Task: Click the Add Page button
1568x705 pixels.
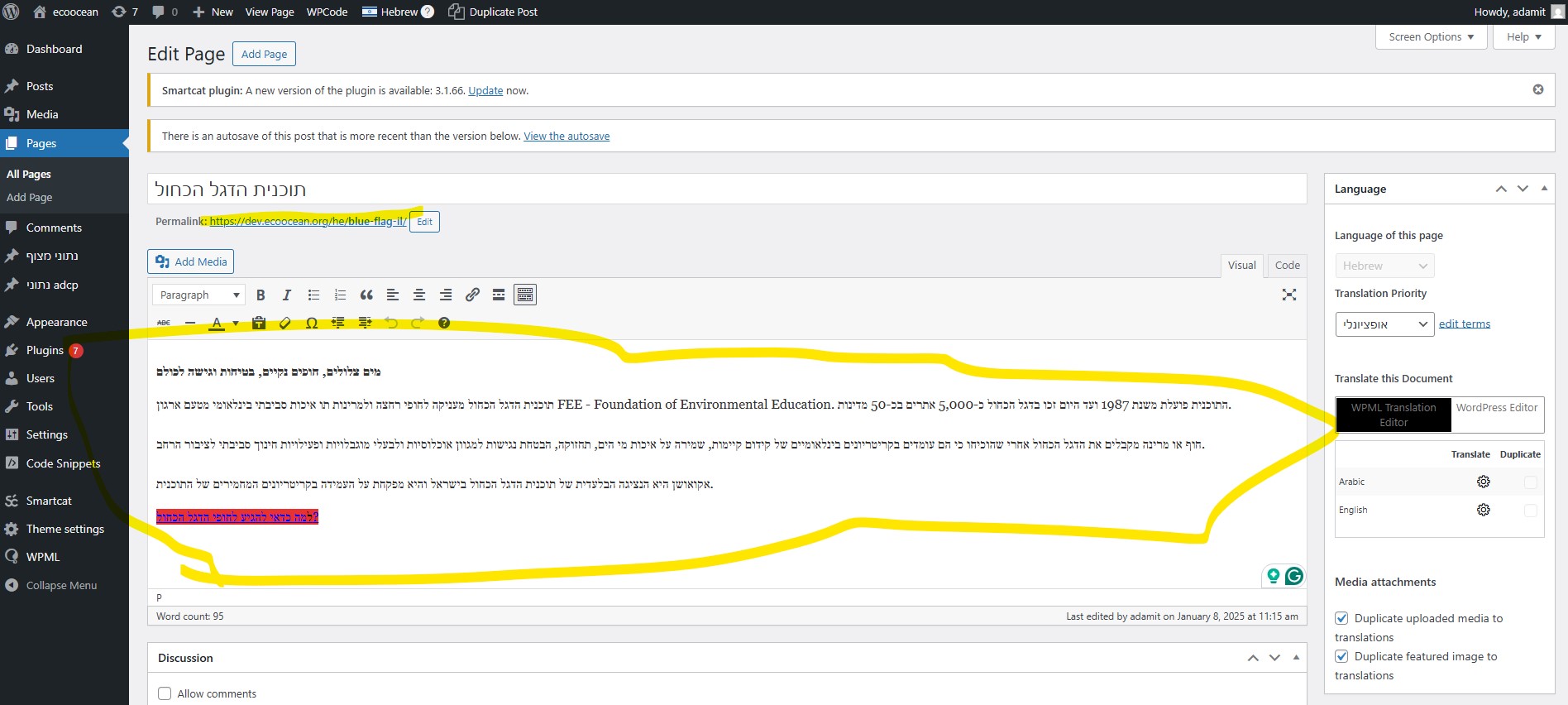Action: 264,54
